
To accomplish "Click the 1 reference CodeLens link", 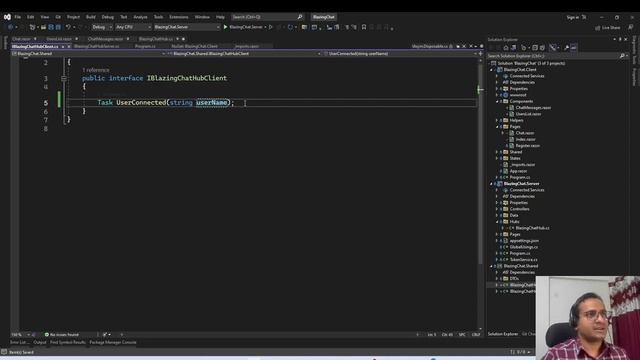I will [96, 70].
